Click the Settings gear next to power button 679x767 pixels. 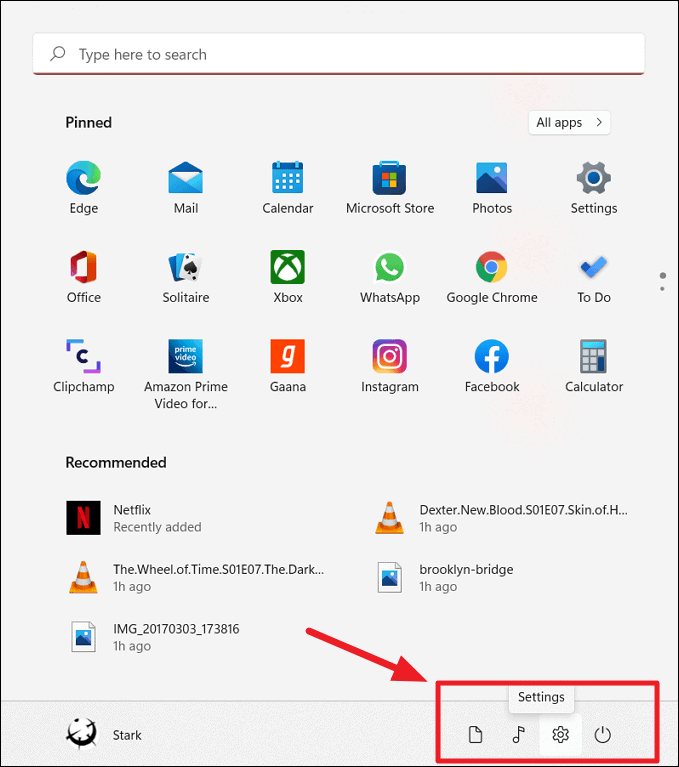(561, 735)
